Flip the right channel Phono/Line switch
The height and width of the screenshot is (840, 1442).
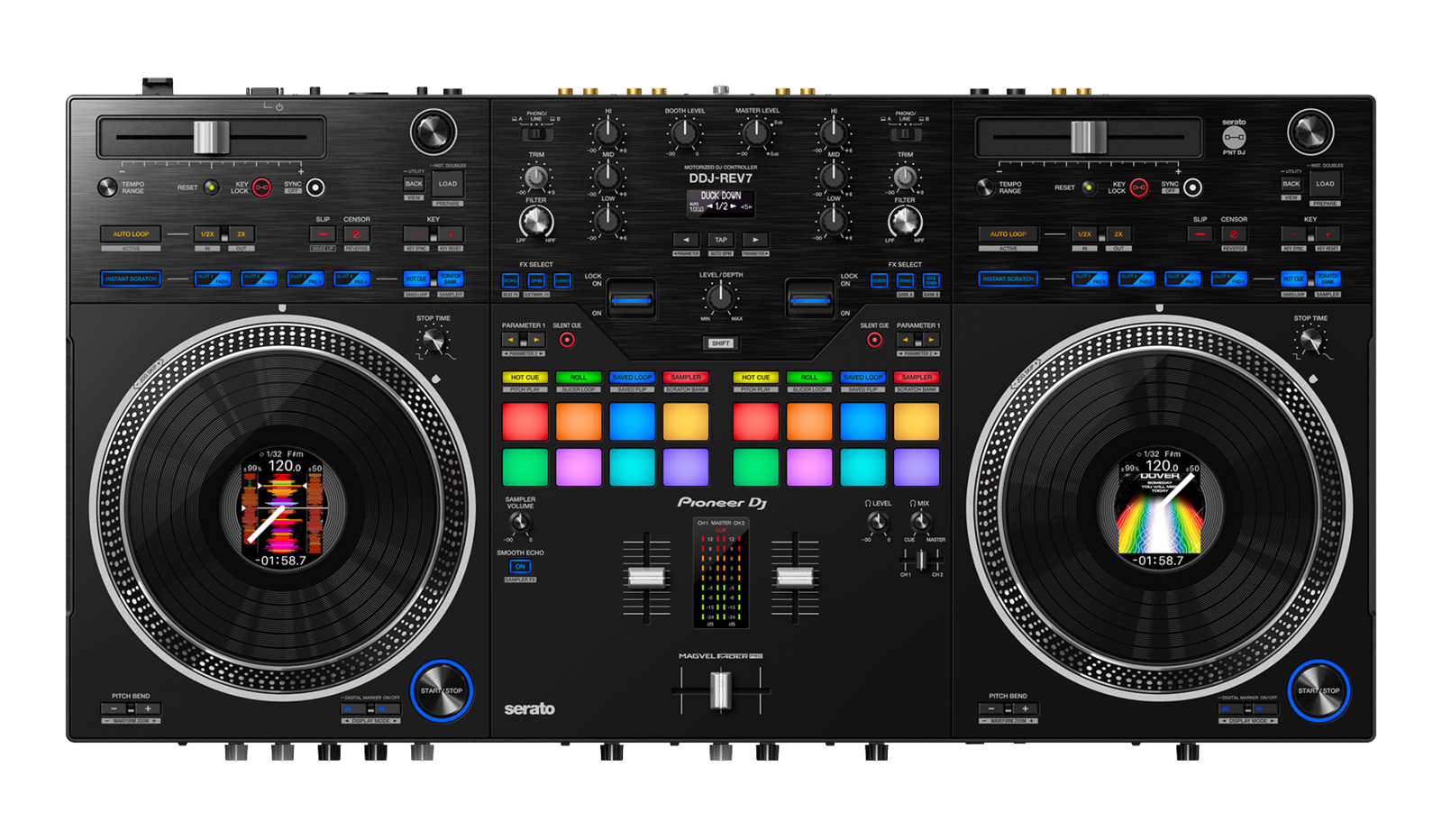905,134
